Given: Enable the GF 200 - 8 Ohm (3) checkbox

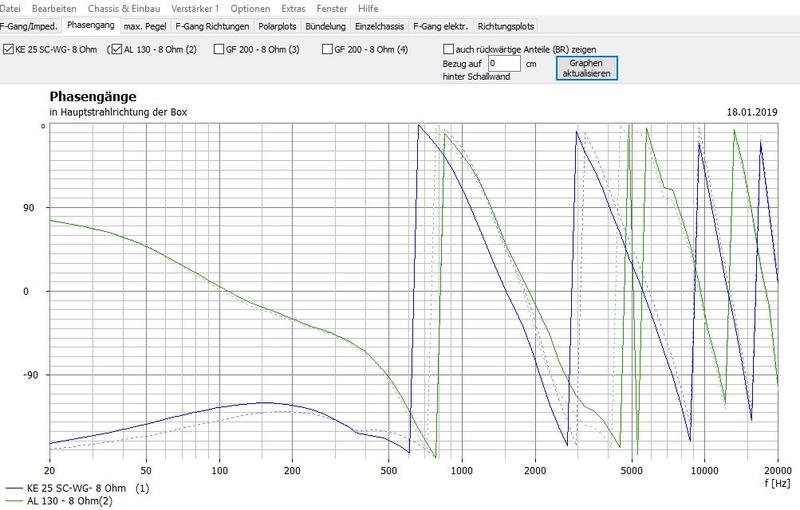Looking at the screenshot, I should click(219, 49).
